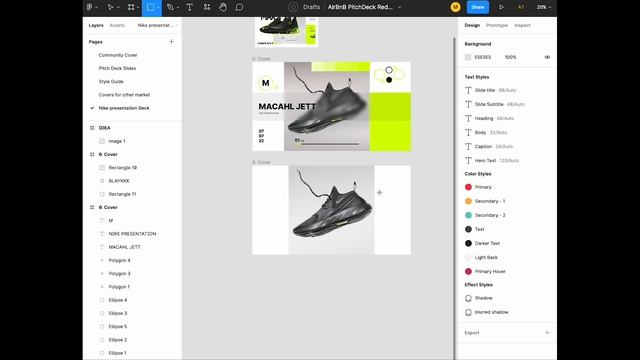Select the Text tool

point(189,7)
